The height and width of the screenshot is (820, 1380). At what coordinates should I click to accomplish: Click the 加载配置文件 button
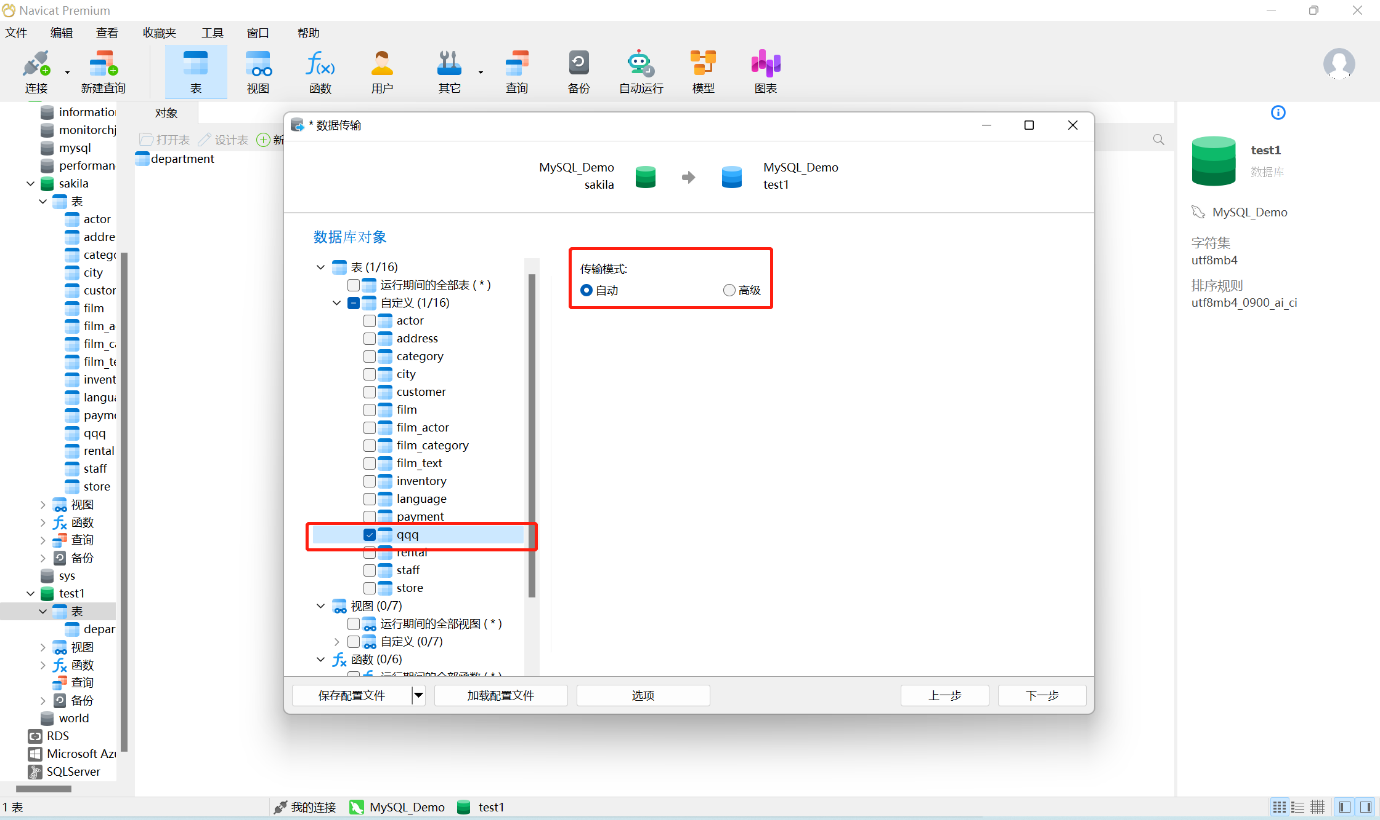(500, 696)
